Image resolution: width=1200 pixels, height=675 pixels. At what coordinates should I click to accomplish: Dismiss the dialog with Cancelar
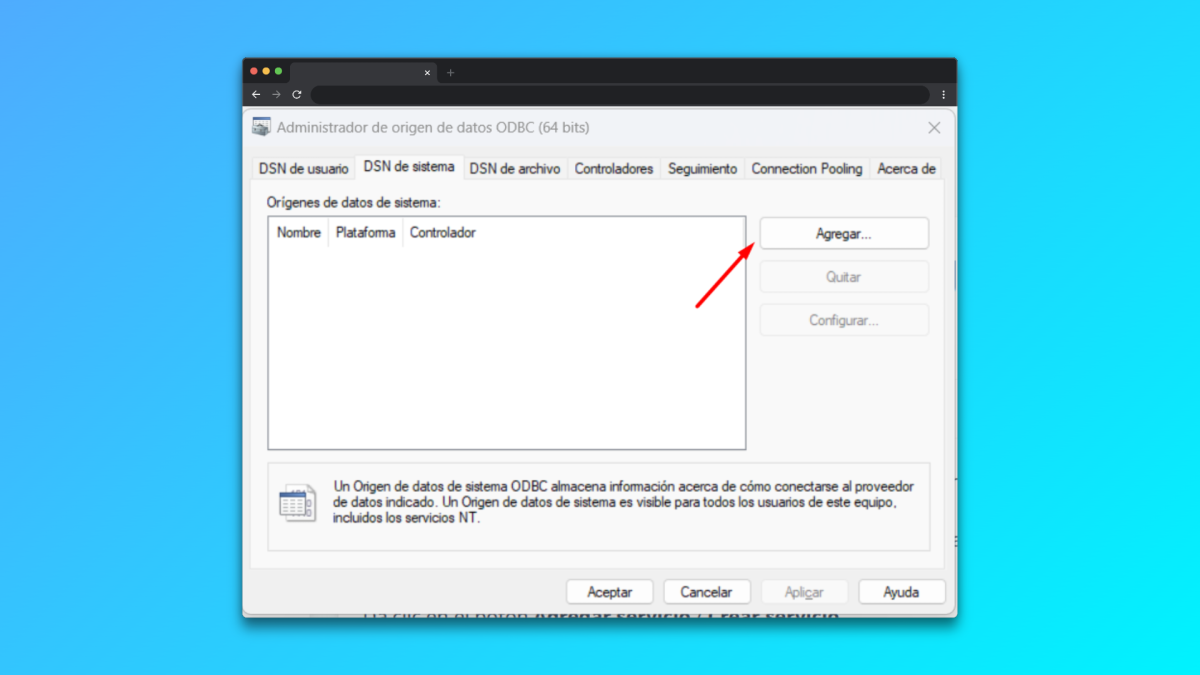706,592
